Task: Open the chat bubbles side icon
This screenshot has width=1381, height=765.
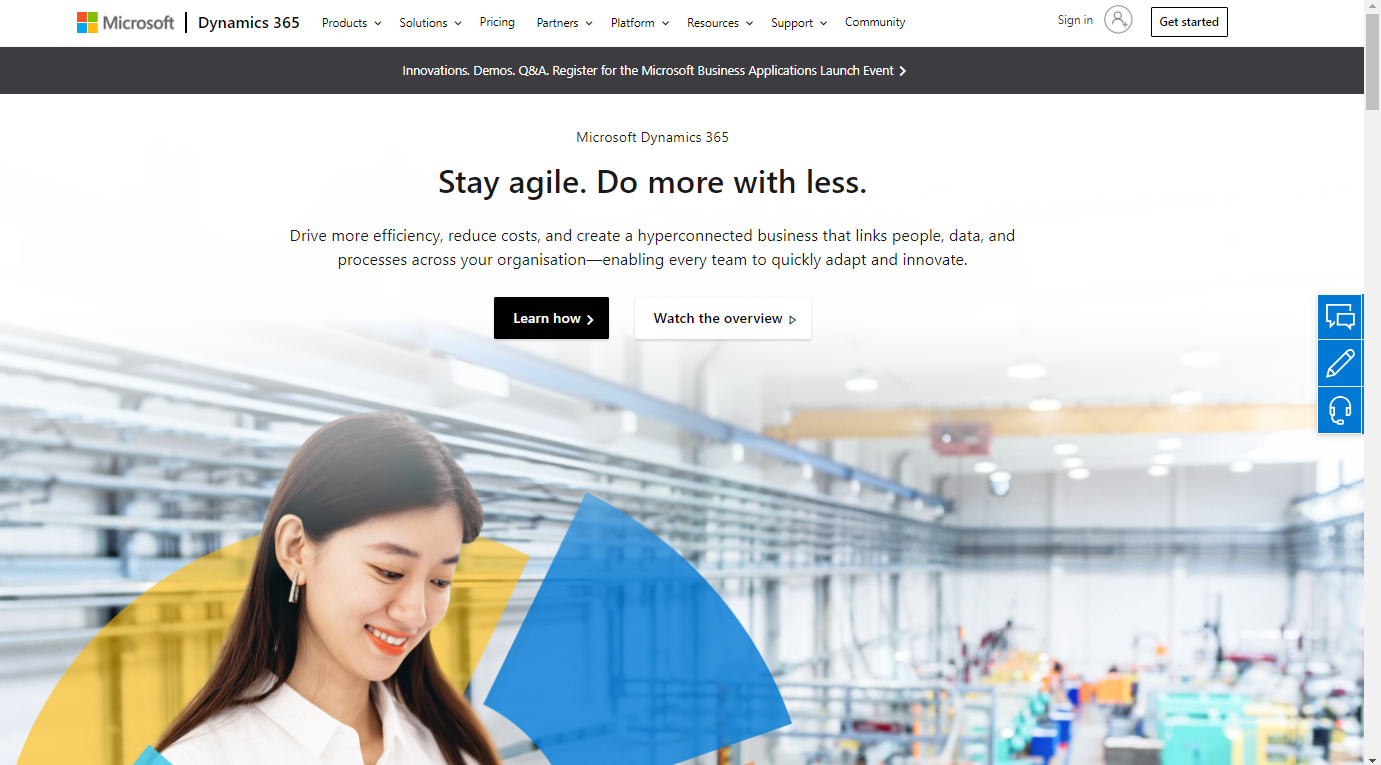Action: 1340,317
